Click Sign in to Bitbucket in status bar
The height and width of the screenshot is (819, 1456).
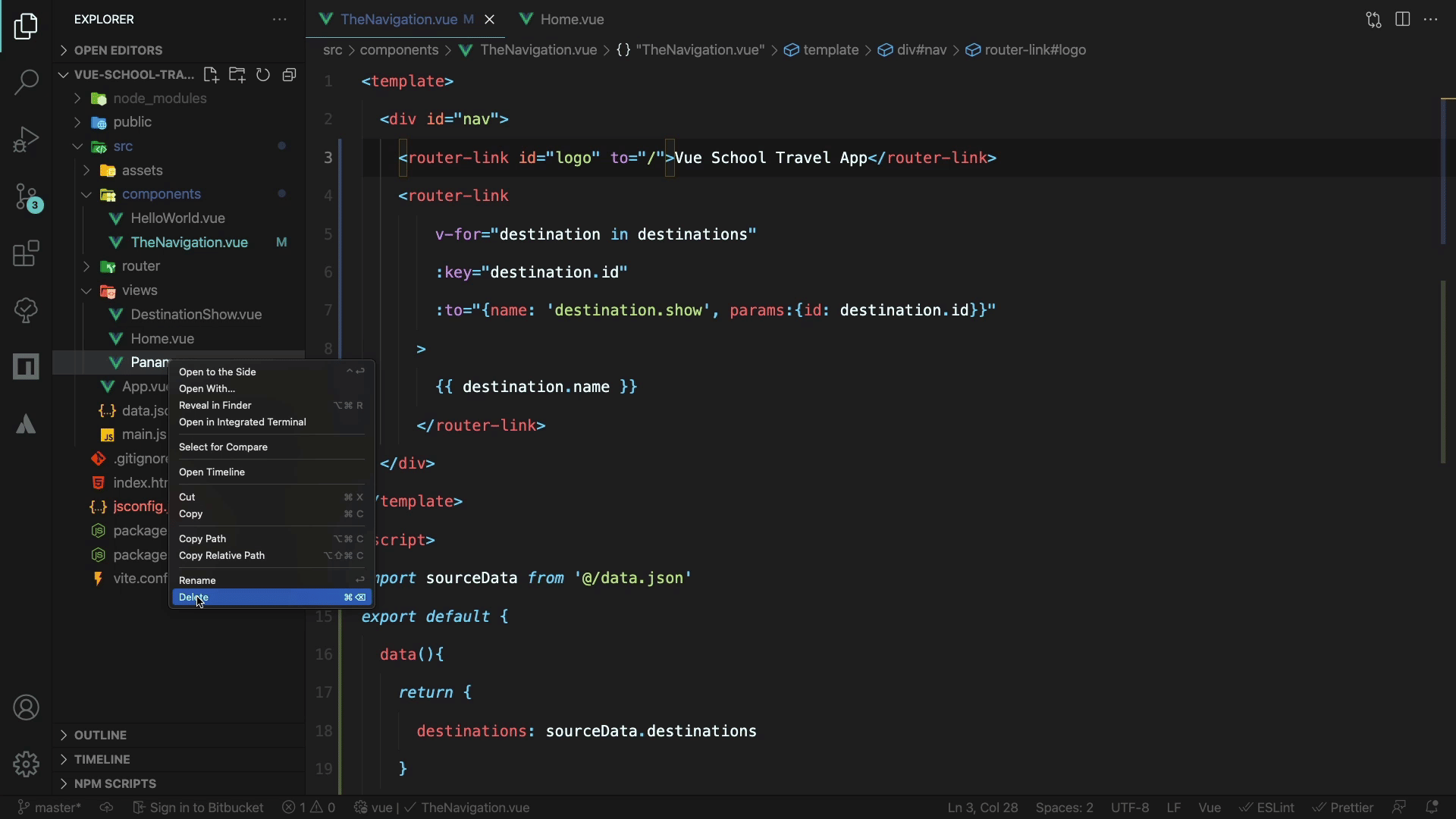pyautogui.click(x=198, y=808)
